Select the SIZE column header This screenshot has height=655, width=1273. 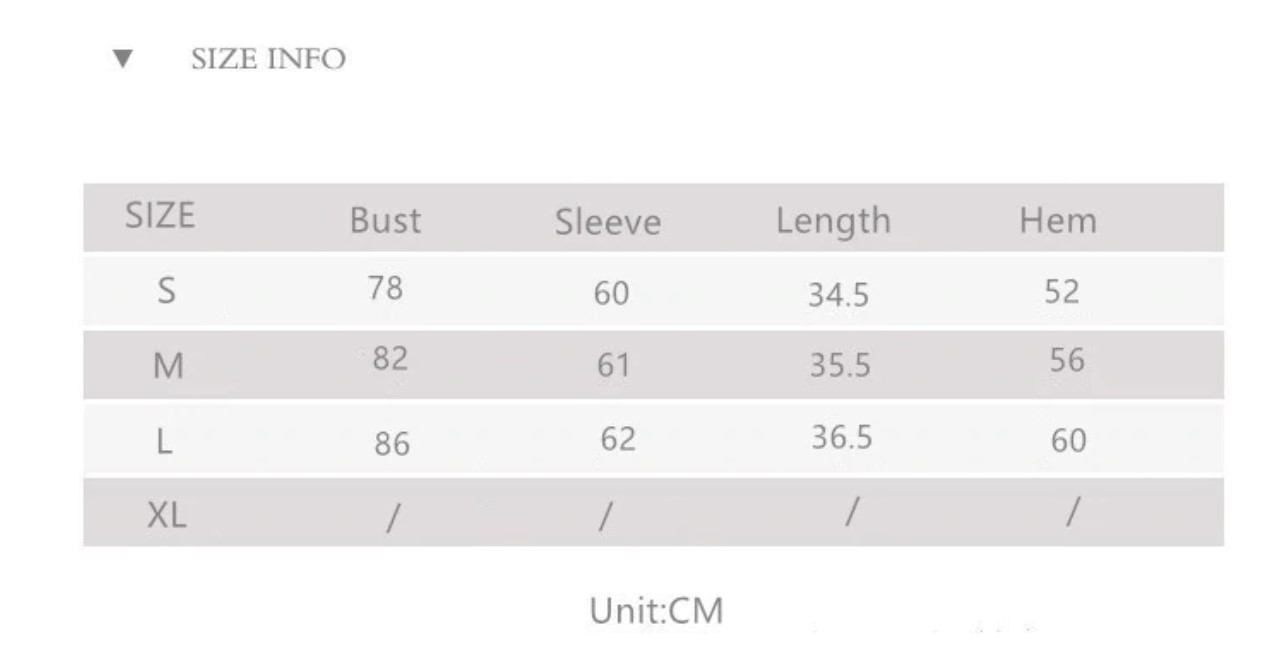tap(160, 216)
